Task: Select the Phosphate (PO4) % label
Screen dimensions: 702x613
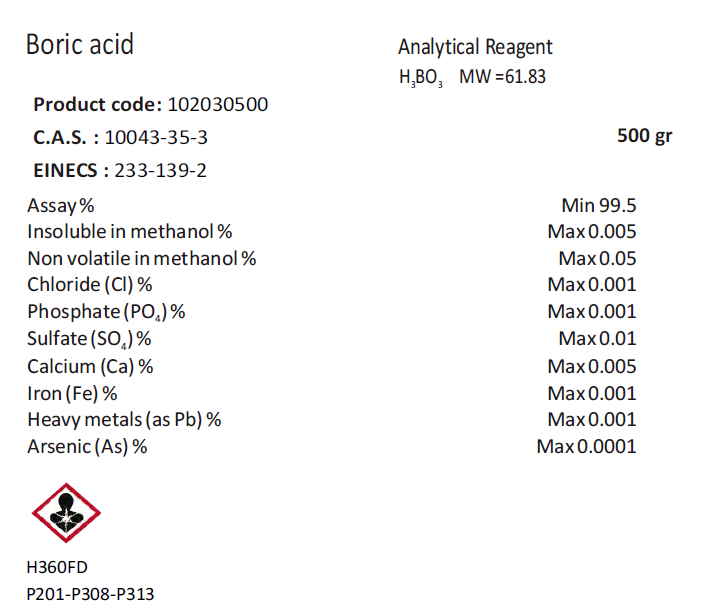Action: tap(106, 311)
